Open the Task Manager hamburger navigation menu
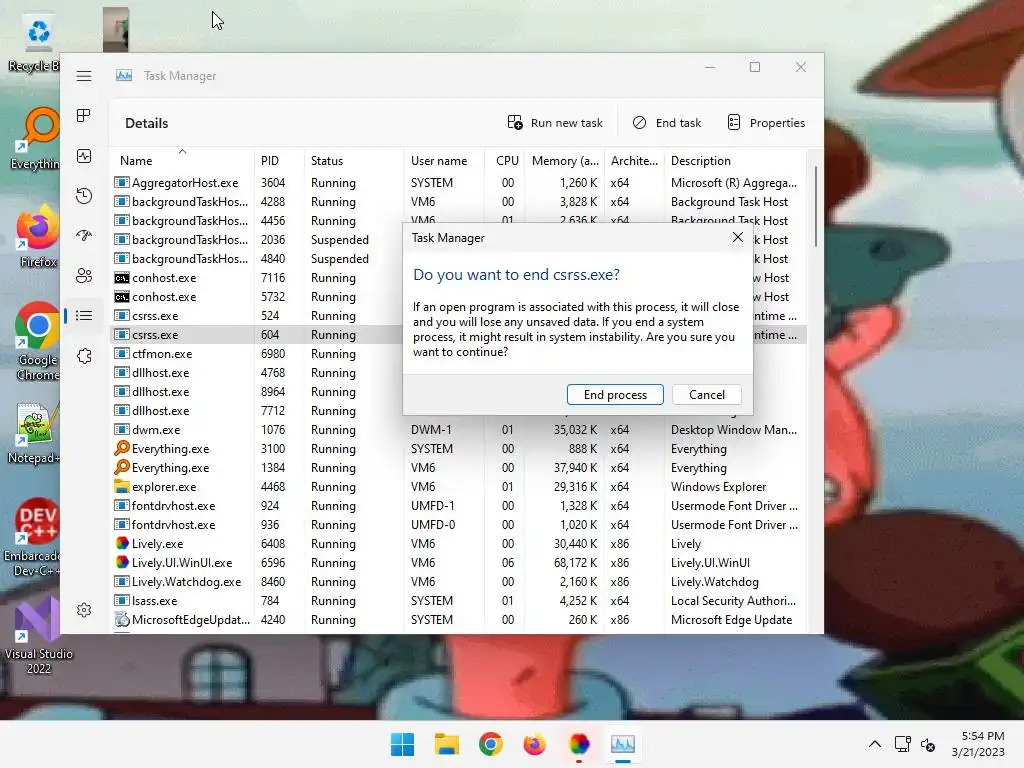 click(x=84, y=76)
